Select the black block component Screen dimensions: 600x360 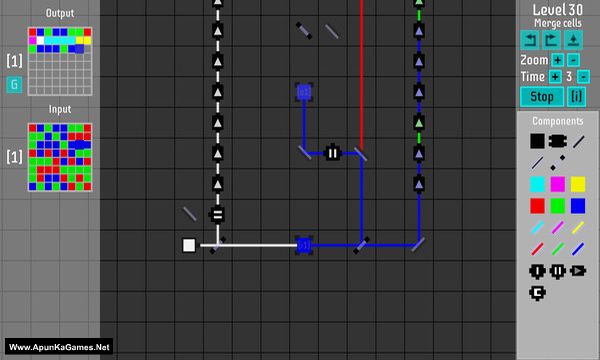537,141
